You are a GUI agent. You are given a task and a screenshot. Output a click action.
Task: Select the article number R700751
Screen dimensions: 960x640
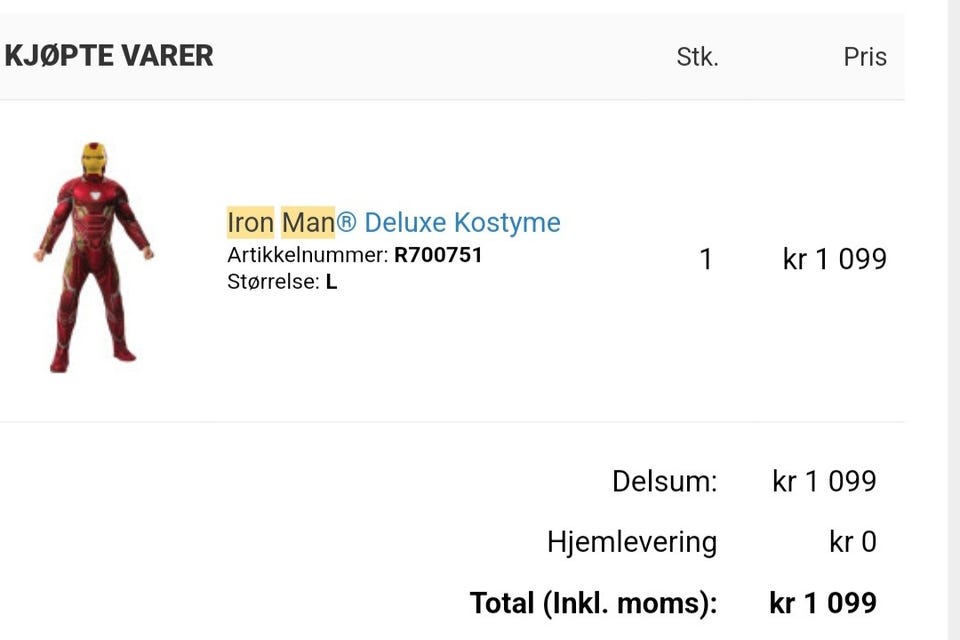tap(438, 255)
